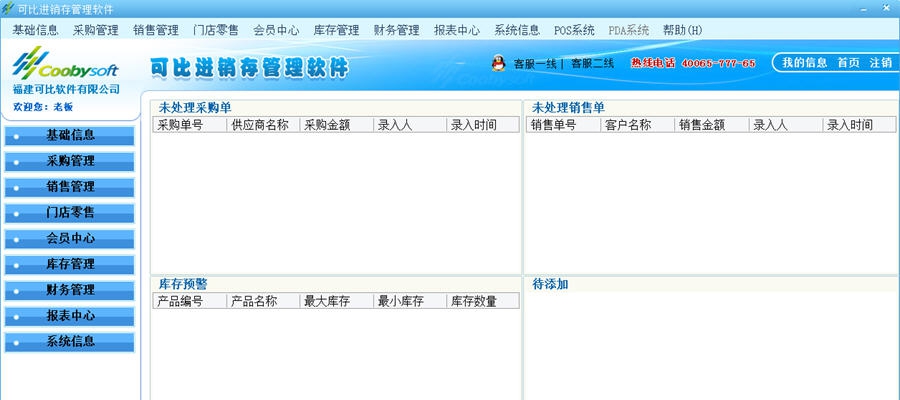
Task: Click the 产品名称 column header
Action: click(x=263, y=301)
